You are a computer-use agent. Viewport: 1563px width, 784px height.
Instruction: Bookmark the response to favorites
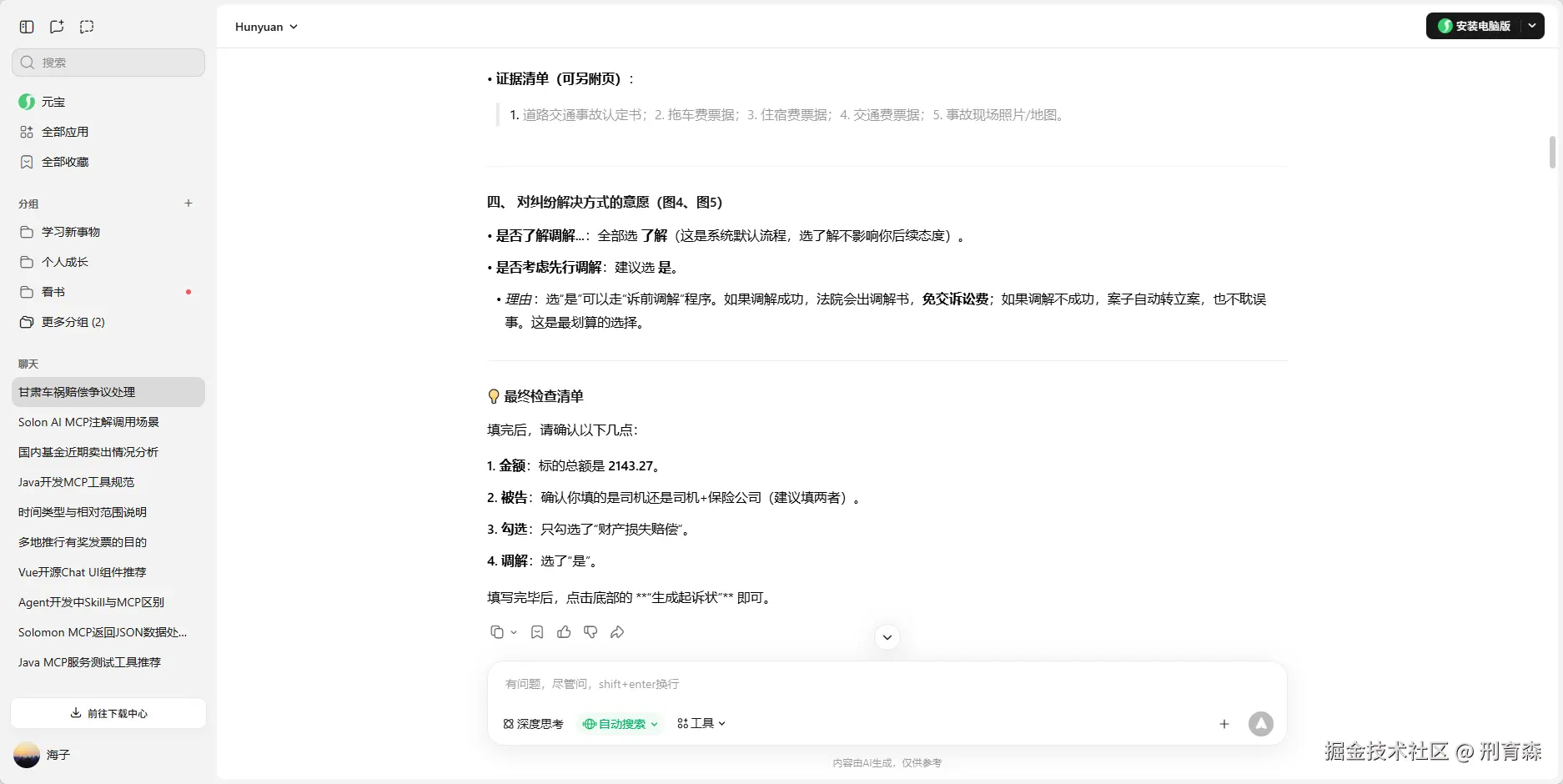[x=537, y=632]
